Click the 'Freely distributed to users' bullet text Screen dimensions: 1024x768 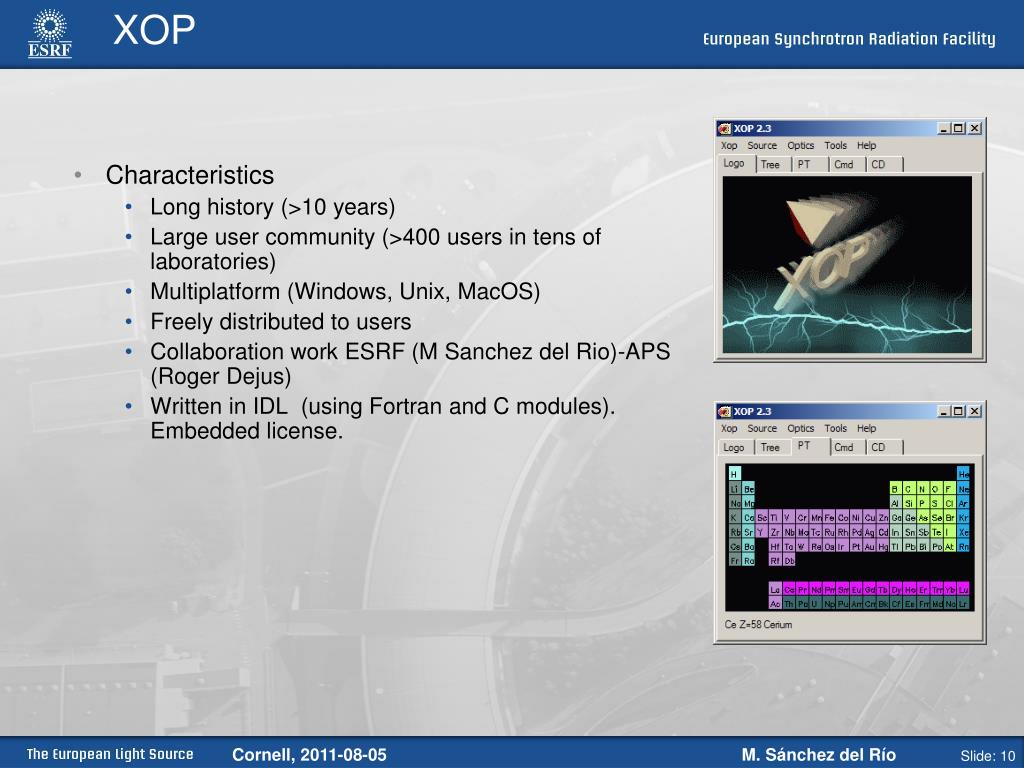[281, 321]
